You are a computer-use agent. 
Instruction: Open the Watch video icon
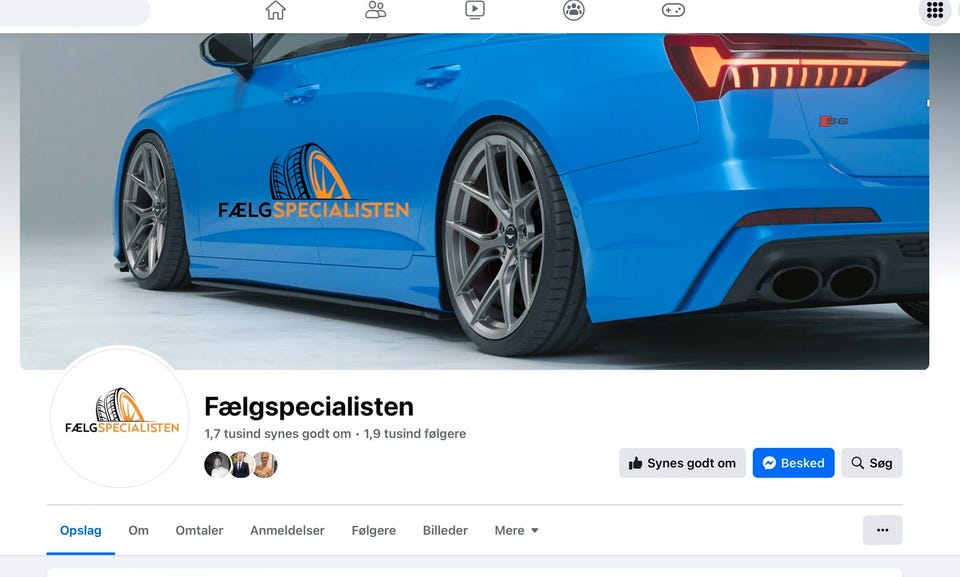click(x=474, y=10)
